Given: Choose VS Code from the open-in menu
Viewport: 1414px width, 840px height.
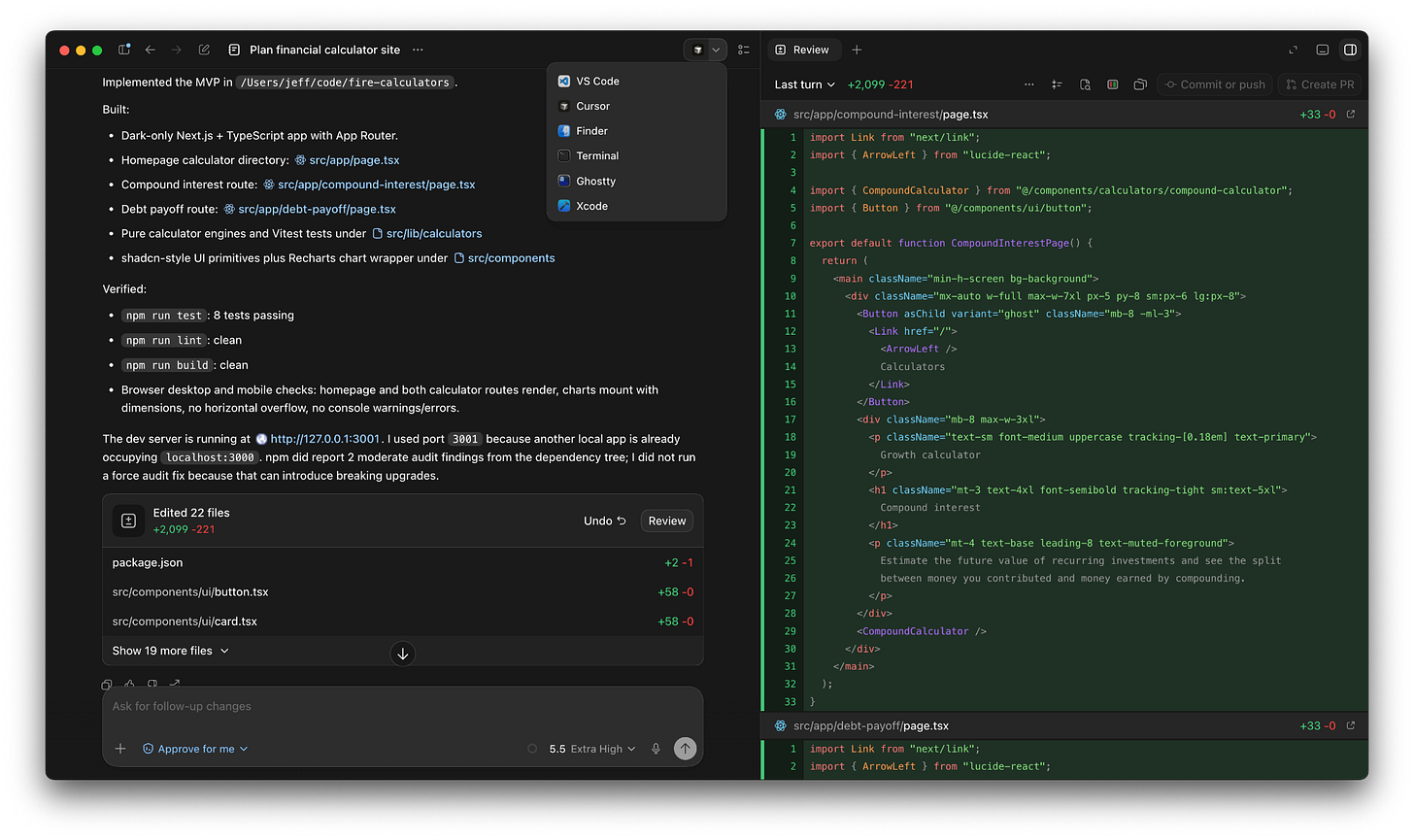Looking at the screenshot, I should coord(636,82).
